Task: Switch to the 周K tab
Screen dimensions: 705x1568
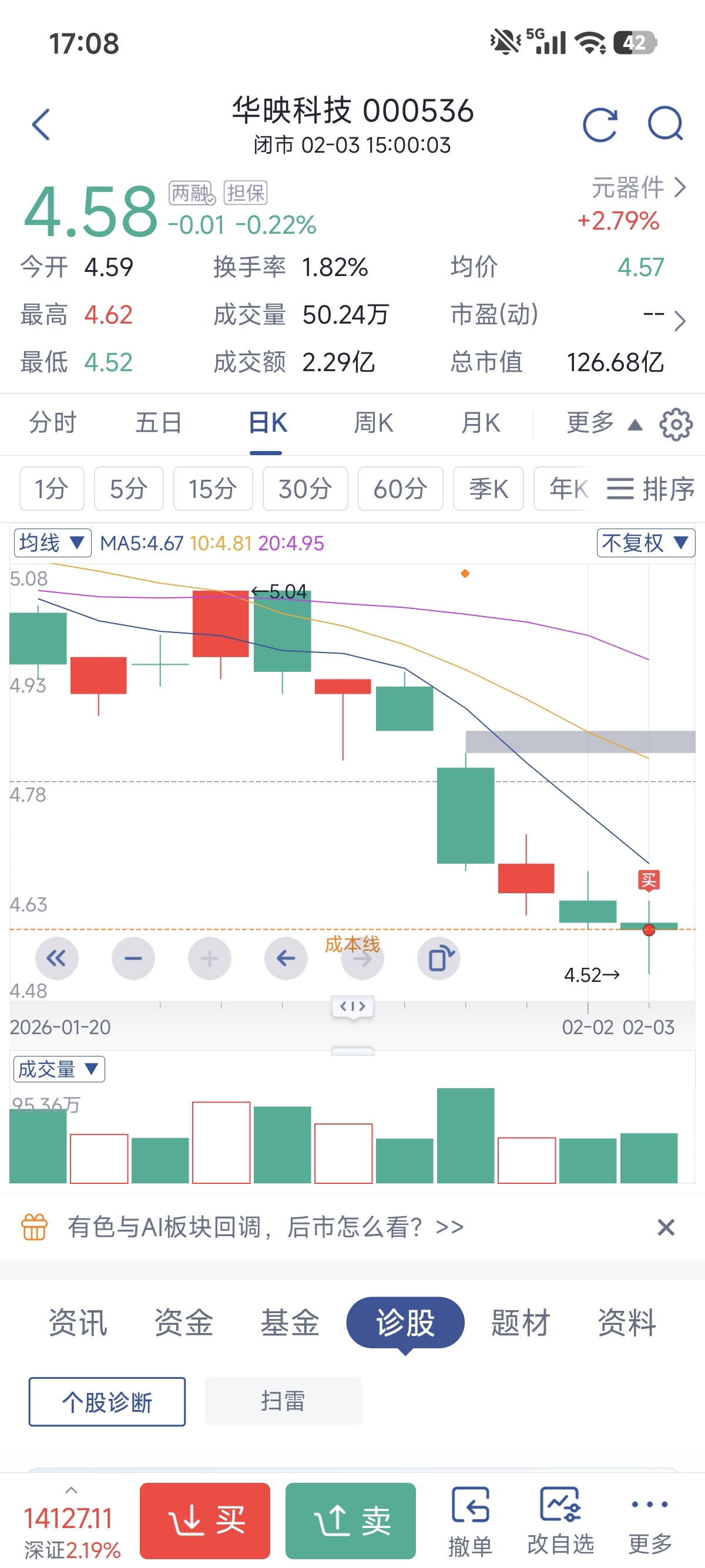Action: tap(373, 423)
